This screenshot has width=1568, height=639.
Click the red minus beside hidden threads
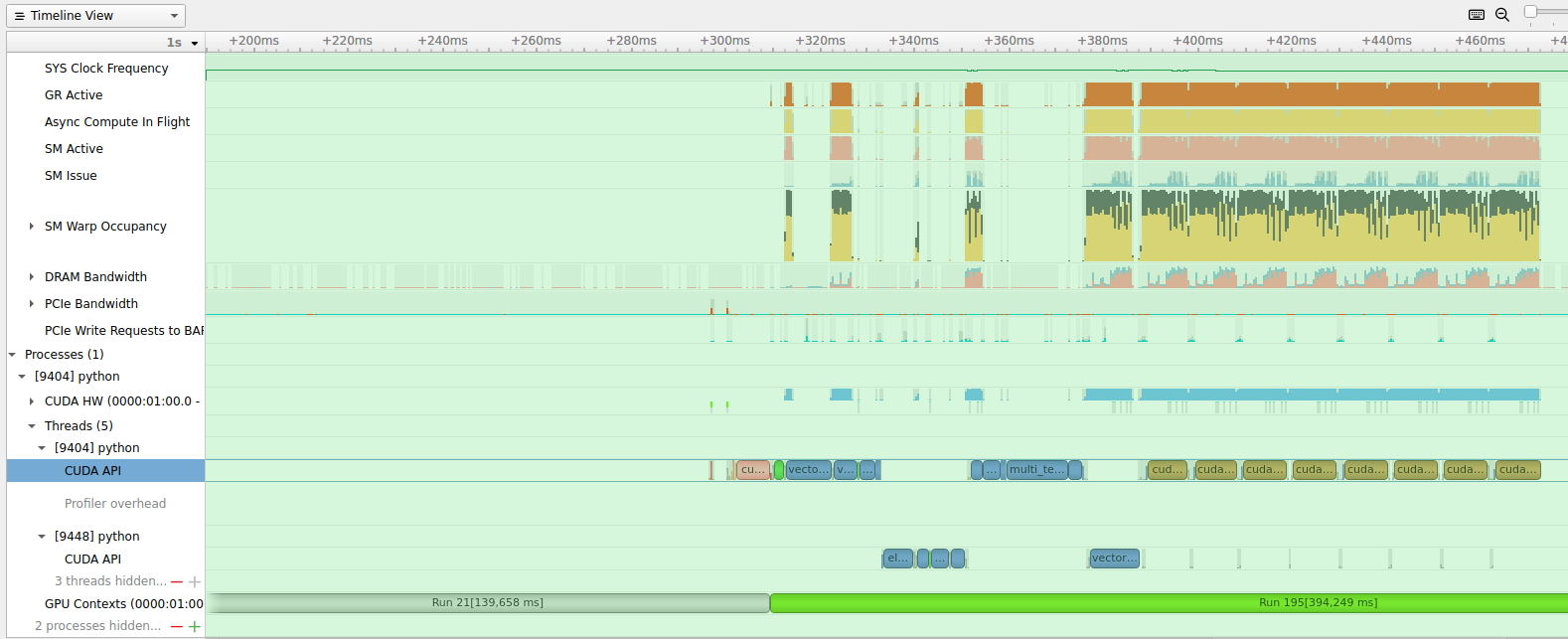(x=177, y=581)
